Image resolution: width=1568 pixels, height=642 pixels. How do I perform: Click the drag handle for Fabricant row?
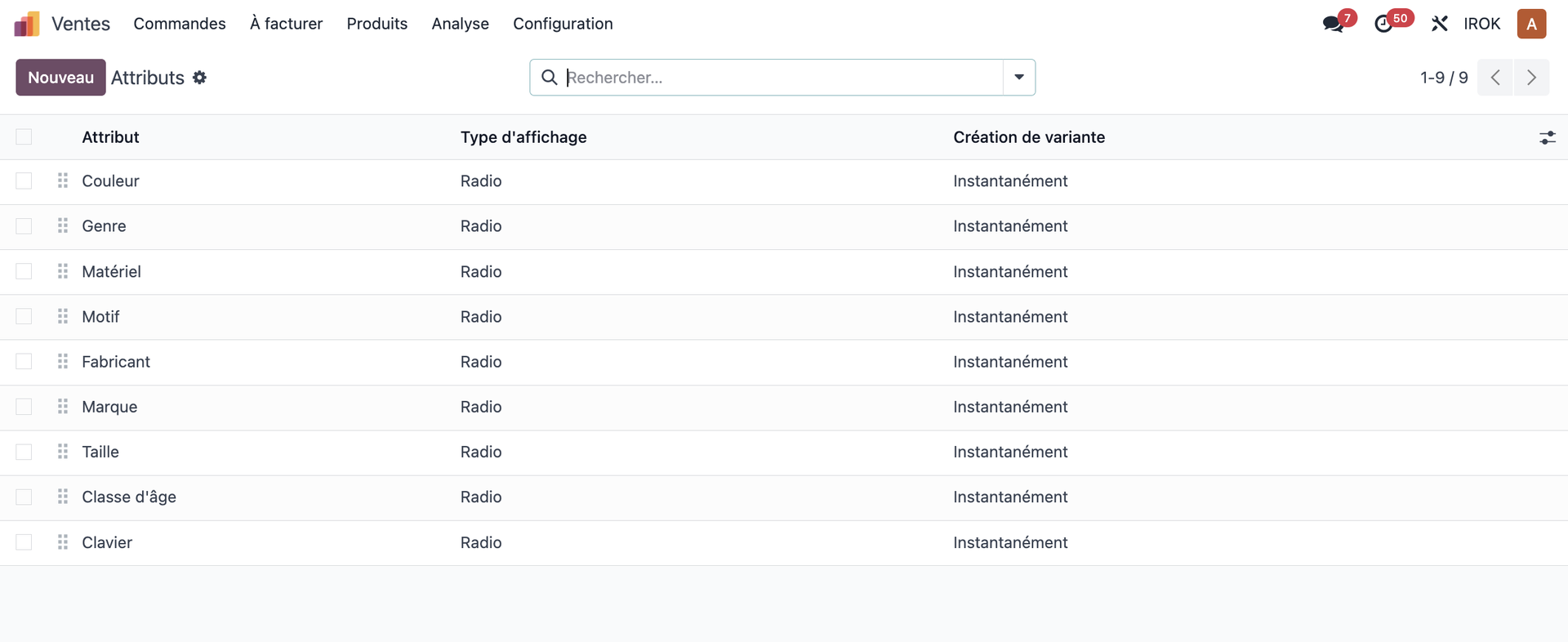tap(63, 361)
